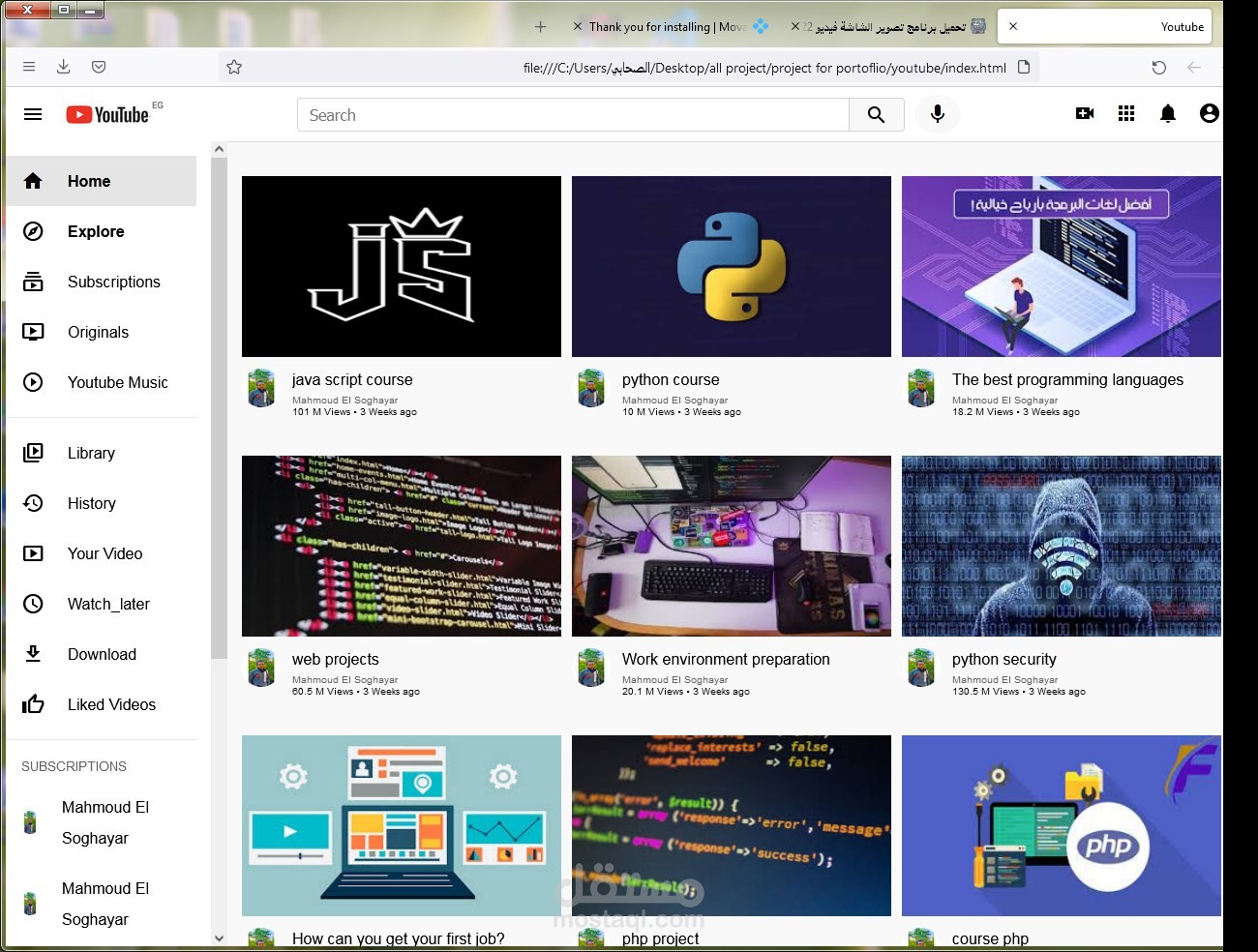Open the python security thumbnail

[x=1062, y=546]
